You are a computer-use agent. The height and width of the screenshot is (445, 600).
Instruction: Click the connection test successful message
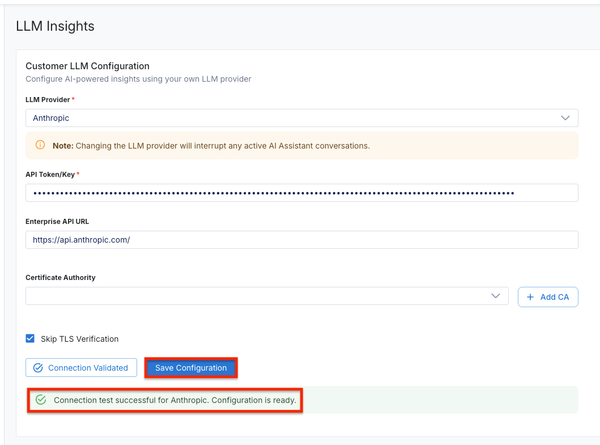pos(176,400)
